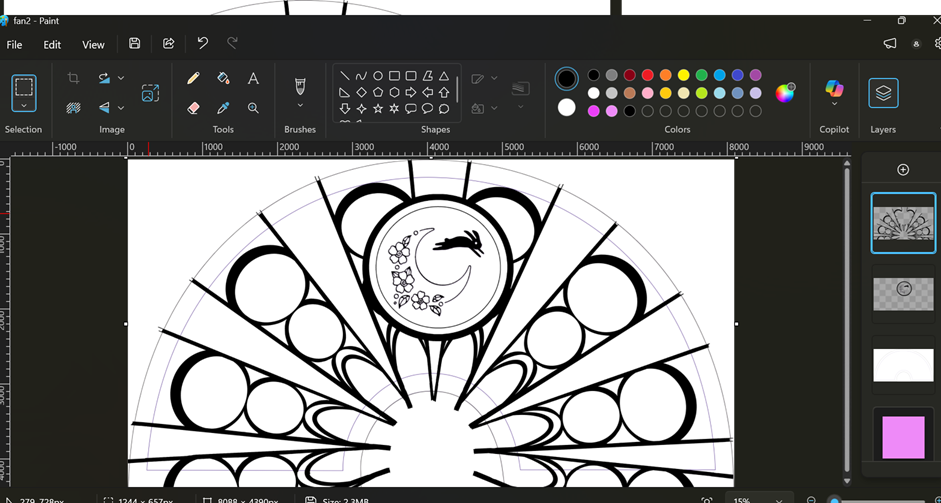Click the Rotate image icon
The width and height of the screenshot is (941, 503).
click(104, 78)
